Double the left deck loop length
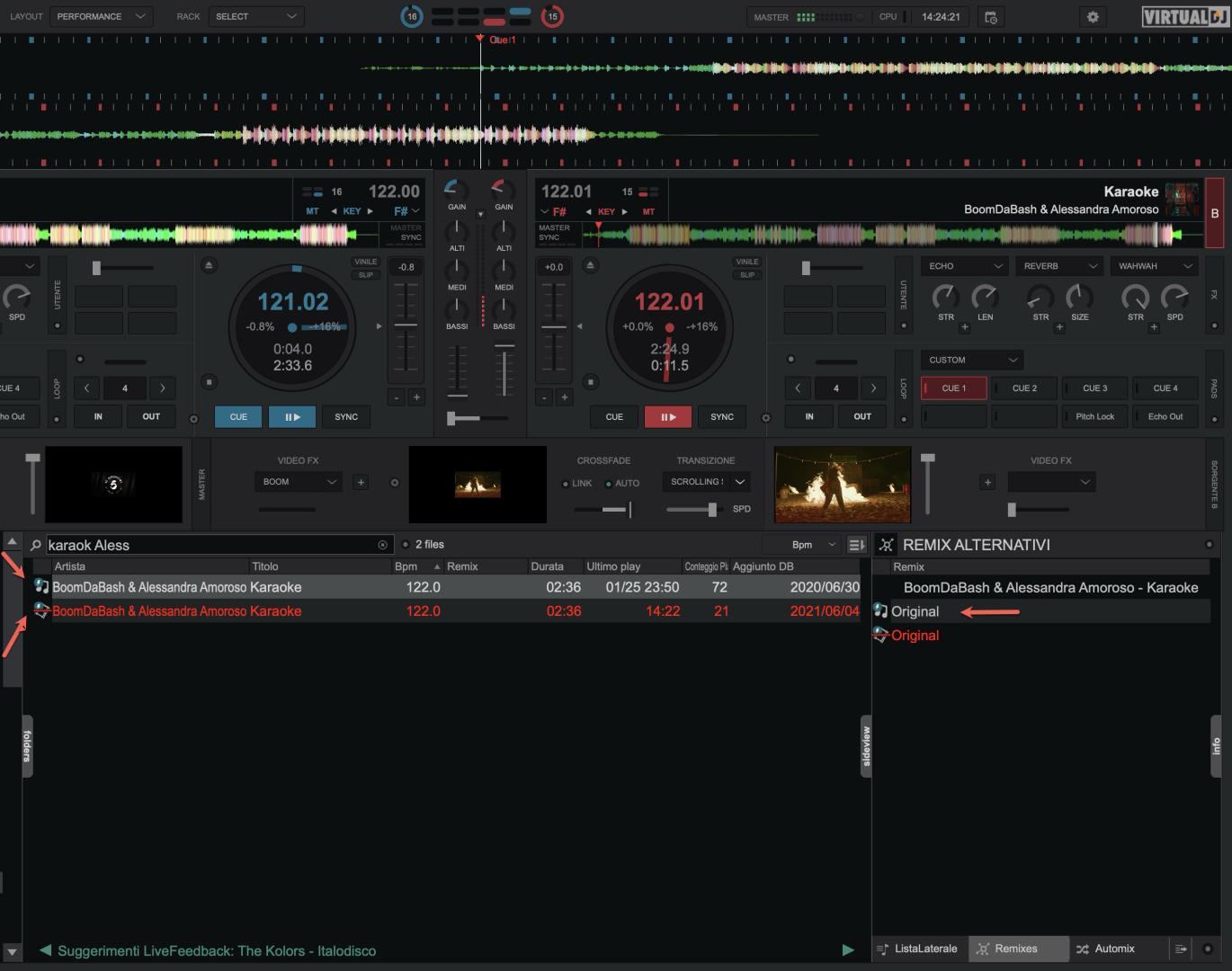Viewport: 1232px width, 971px height. [x=163, y=388]
